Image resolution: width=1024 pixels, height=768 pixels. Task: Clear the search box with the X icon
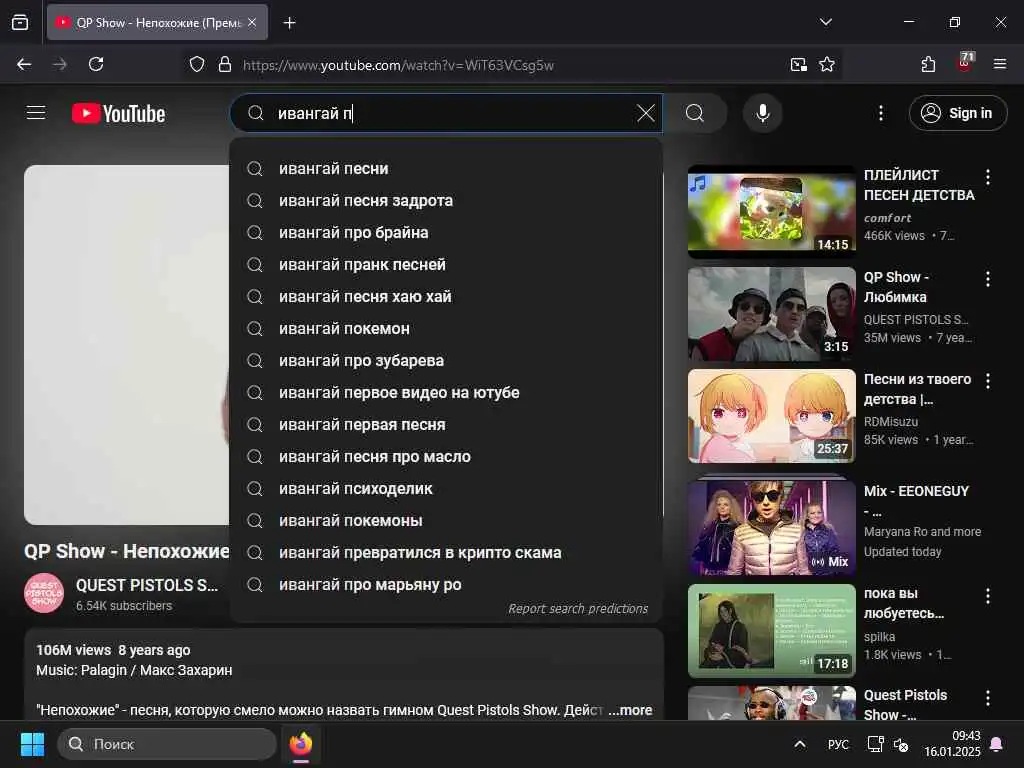tap(645, 113)
